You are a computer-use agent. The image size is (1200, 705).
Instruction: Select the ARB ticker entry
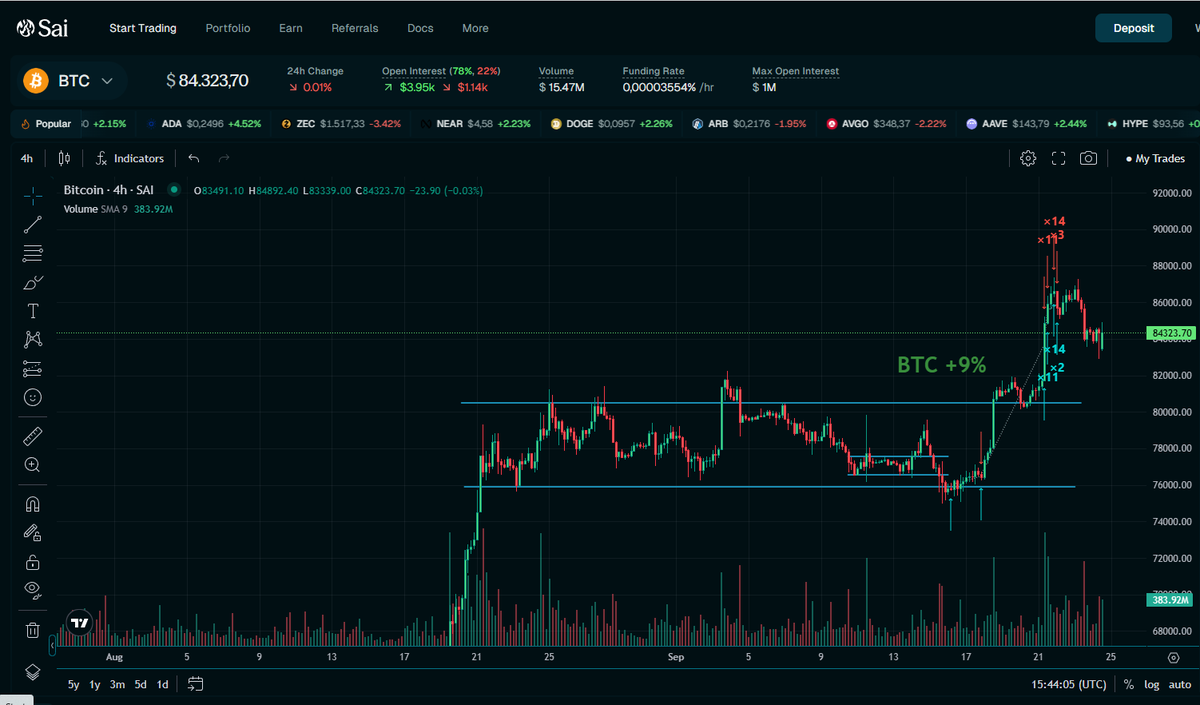(x=748, y=124)
